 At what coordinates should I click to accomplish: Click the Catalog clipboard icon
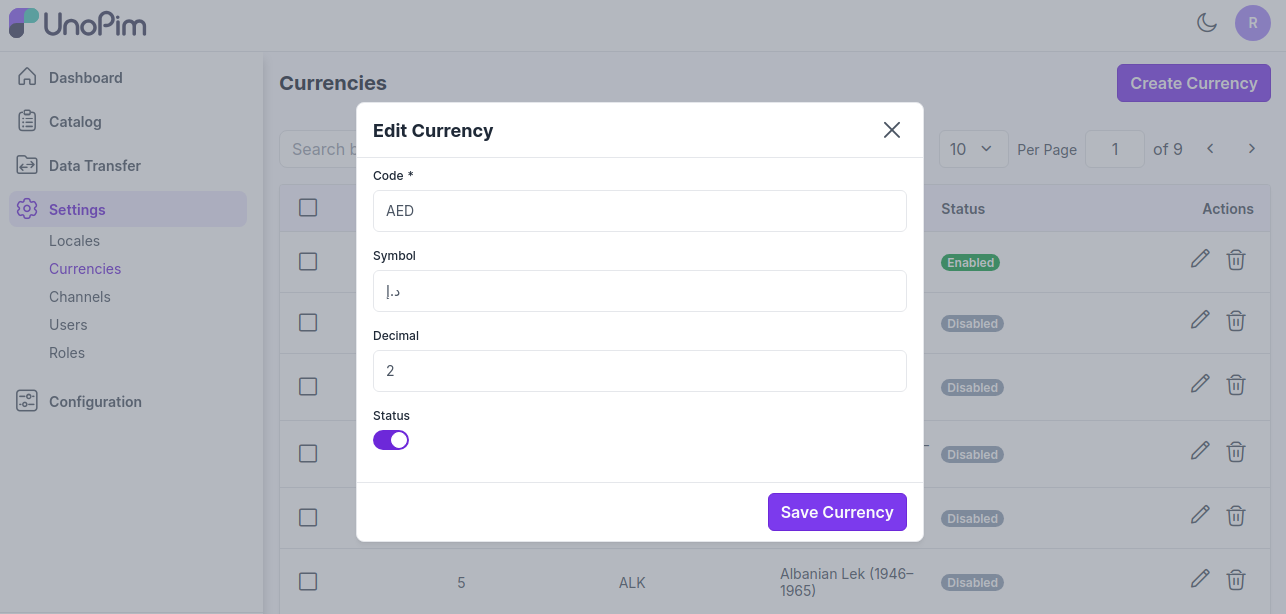[x=28, y=121]
